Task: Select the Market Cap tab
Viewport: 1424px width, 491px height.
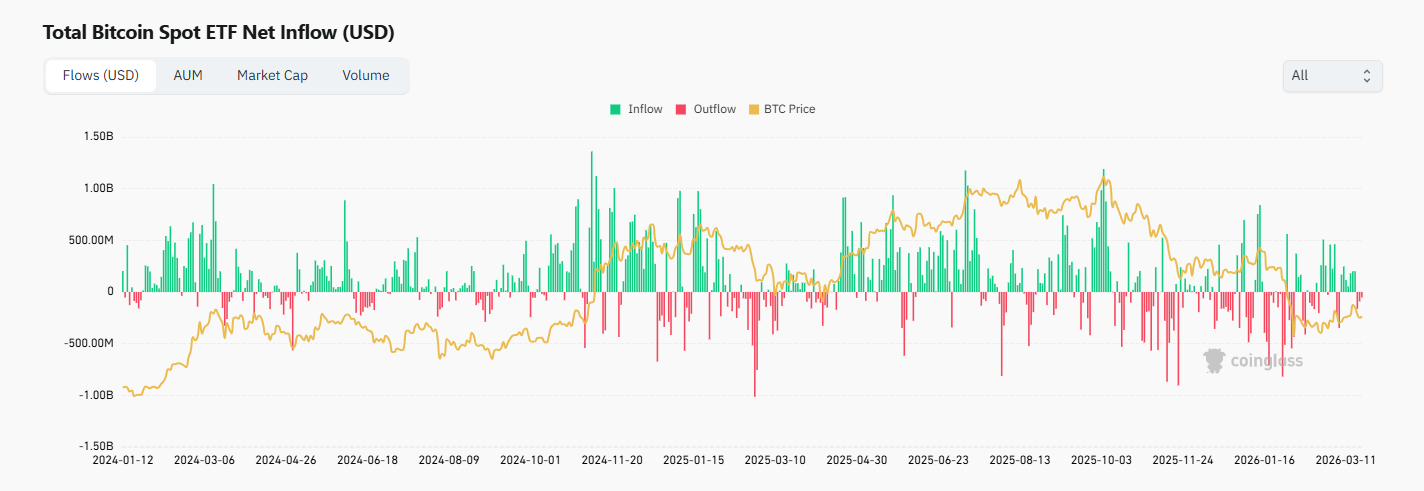Action: pyautogui.click(x=272, y=75)
